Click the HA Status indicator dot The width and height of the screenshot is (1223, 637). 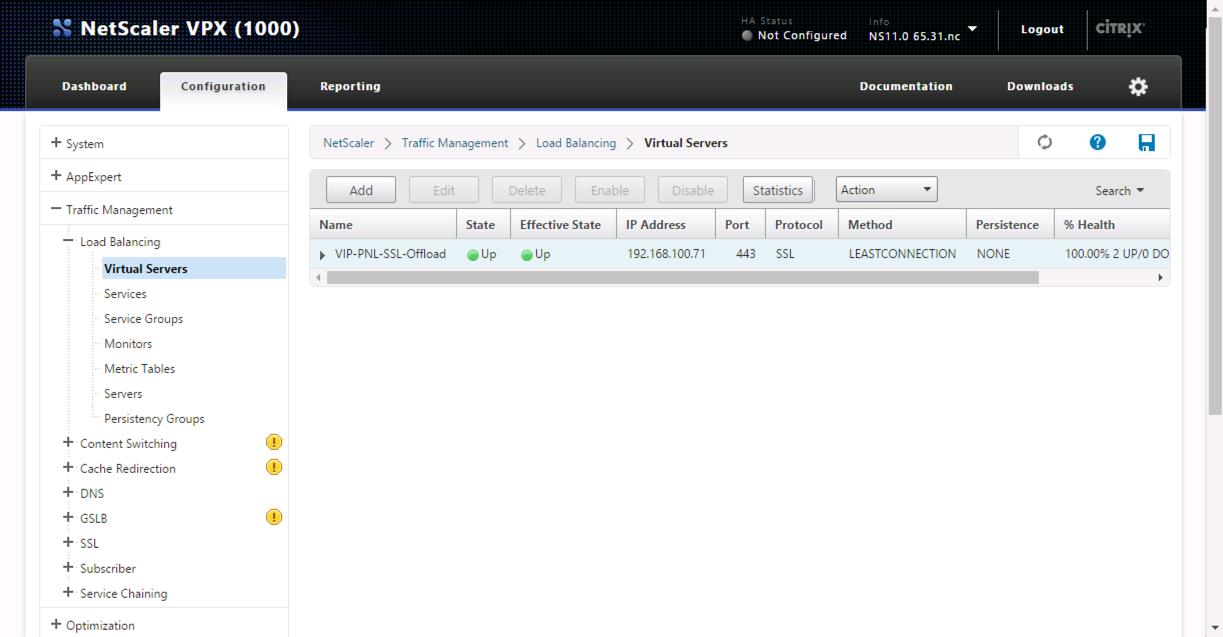click(747, 36)
